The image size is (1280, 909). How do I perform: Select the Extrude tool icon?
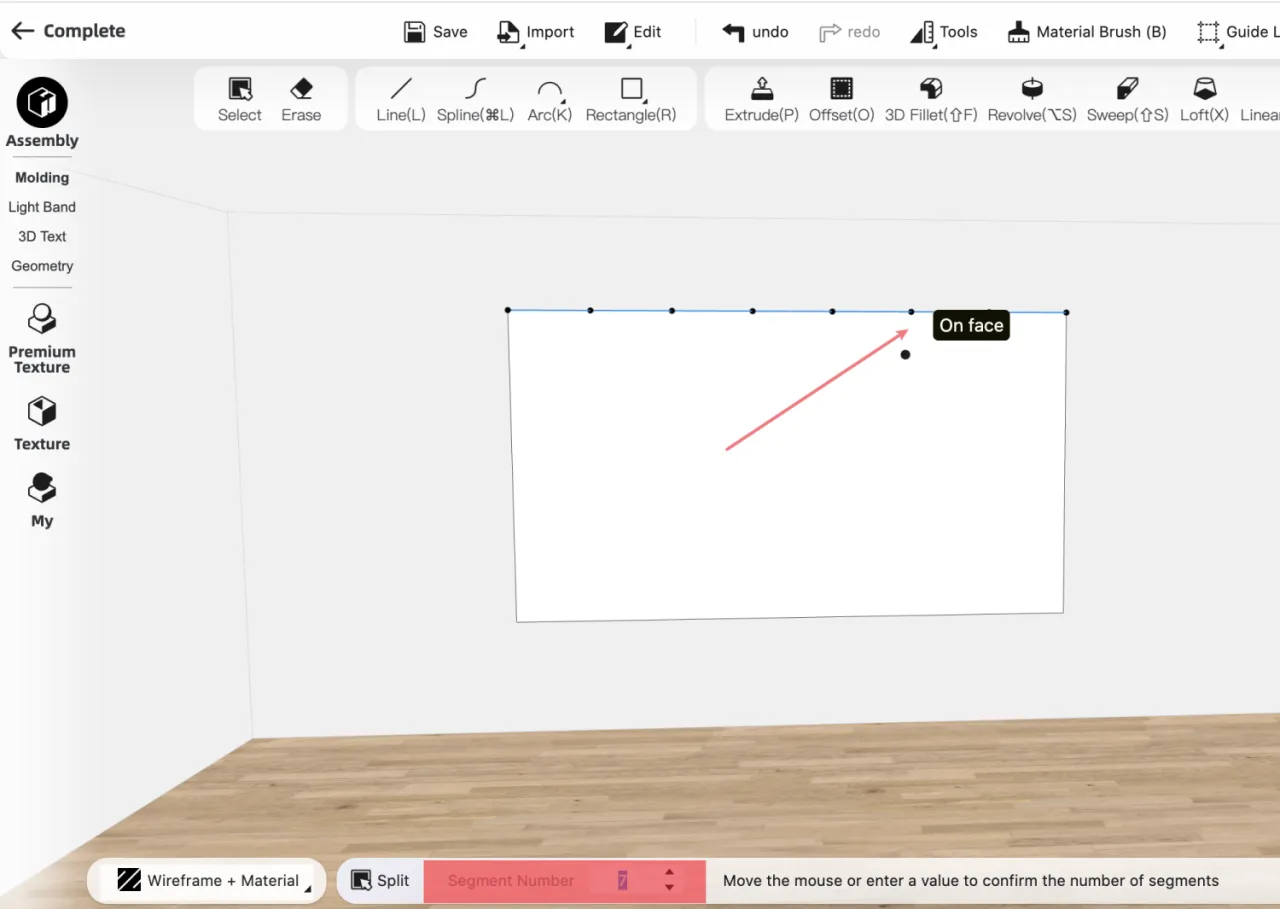[x=761, y=90]
